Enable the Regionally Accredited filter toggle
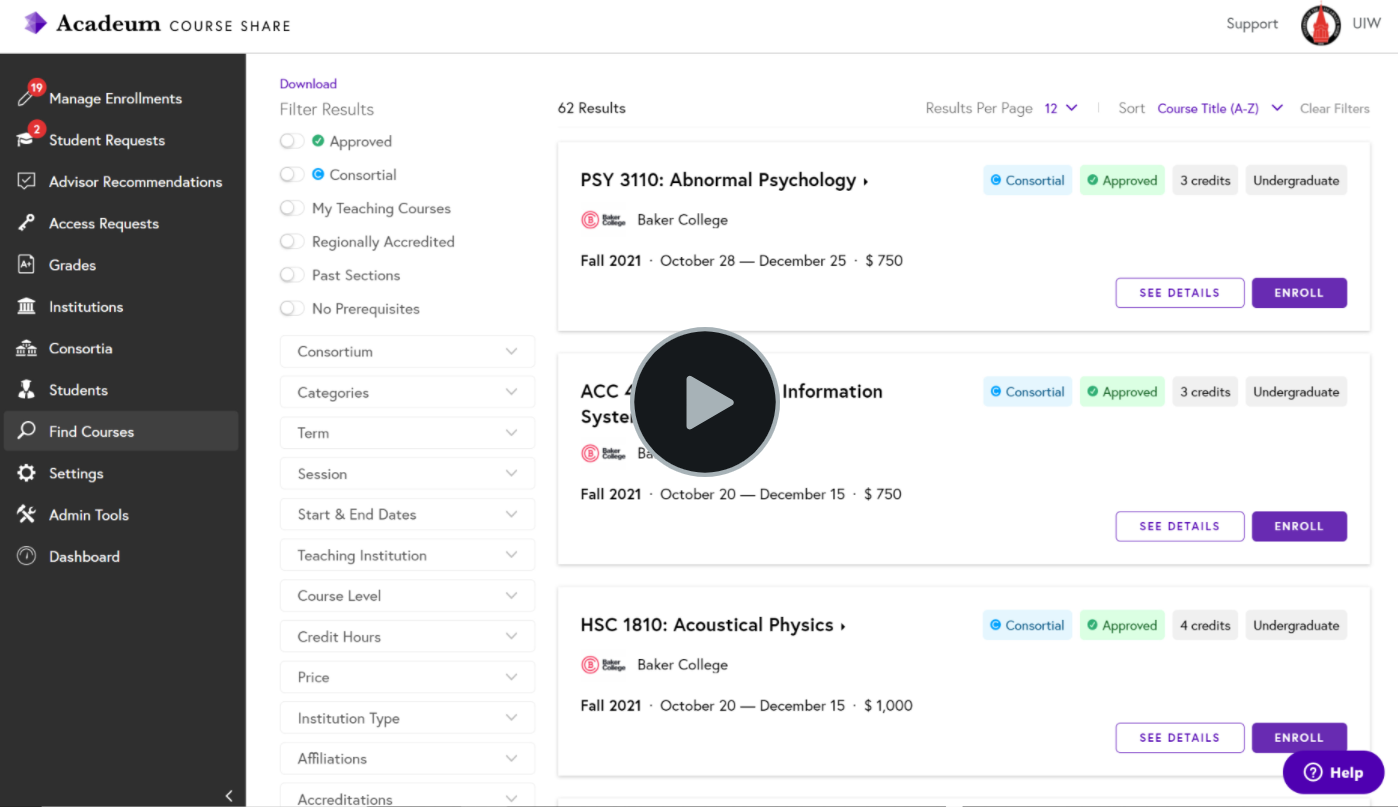 click(x=292, y=242)
